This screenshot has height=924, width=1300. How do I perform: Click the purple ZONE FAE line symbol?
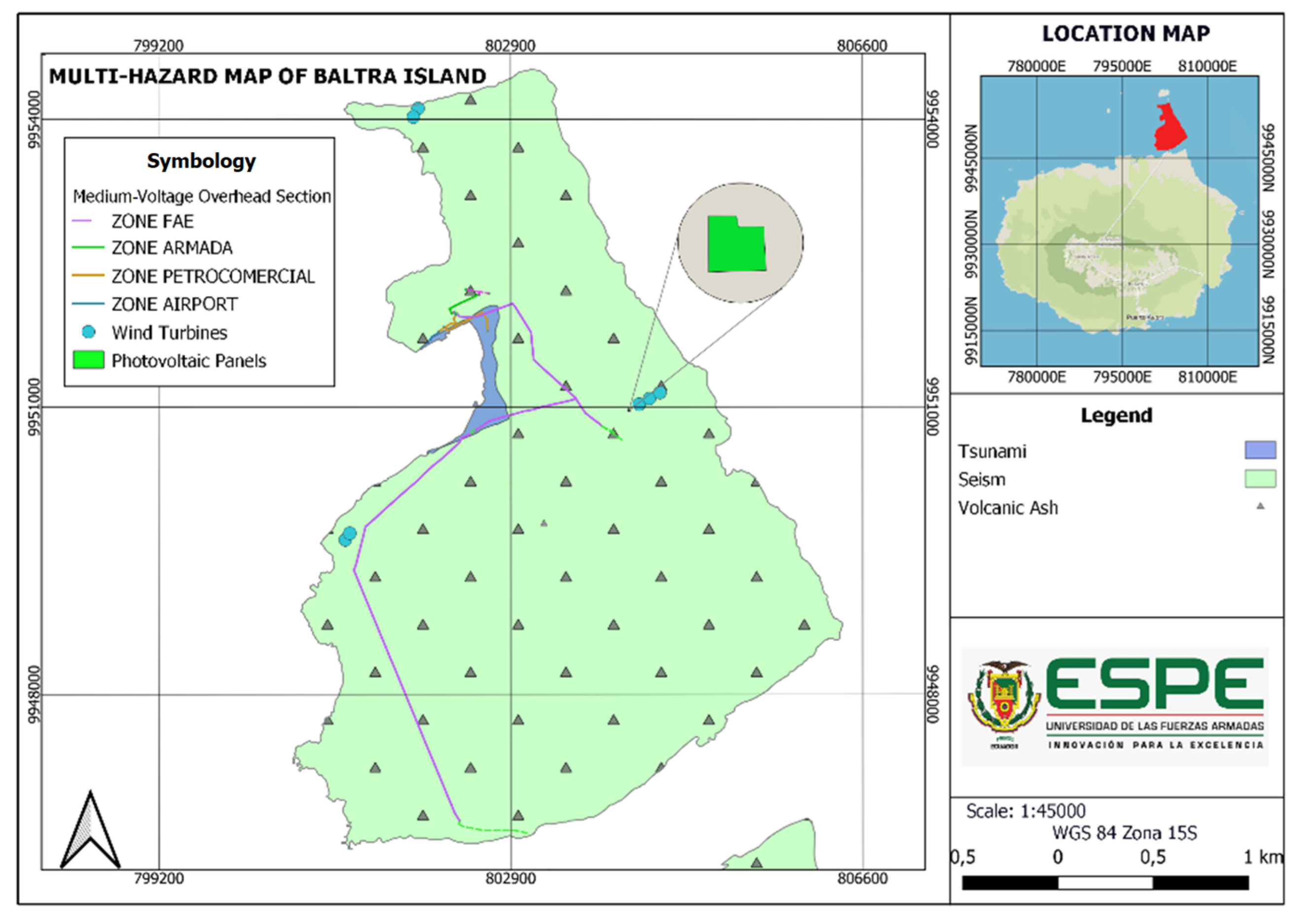pyautogui.click(x=82, y=221)
